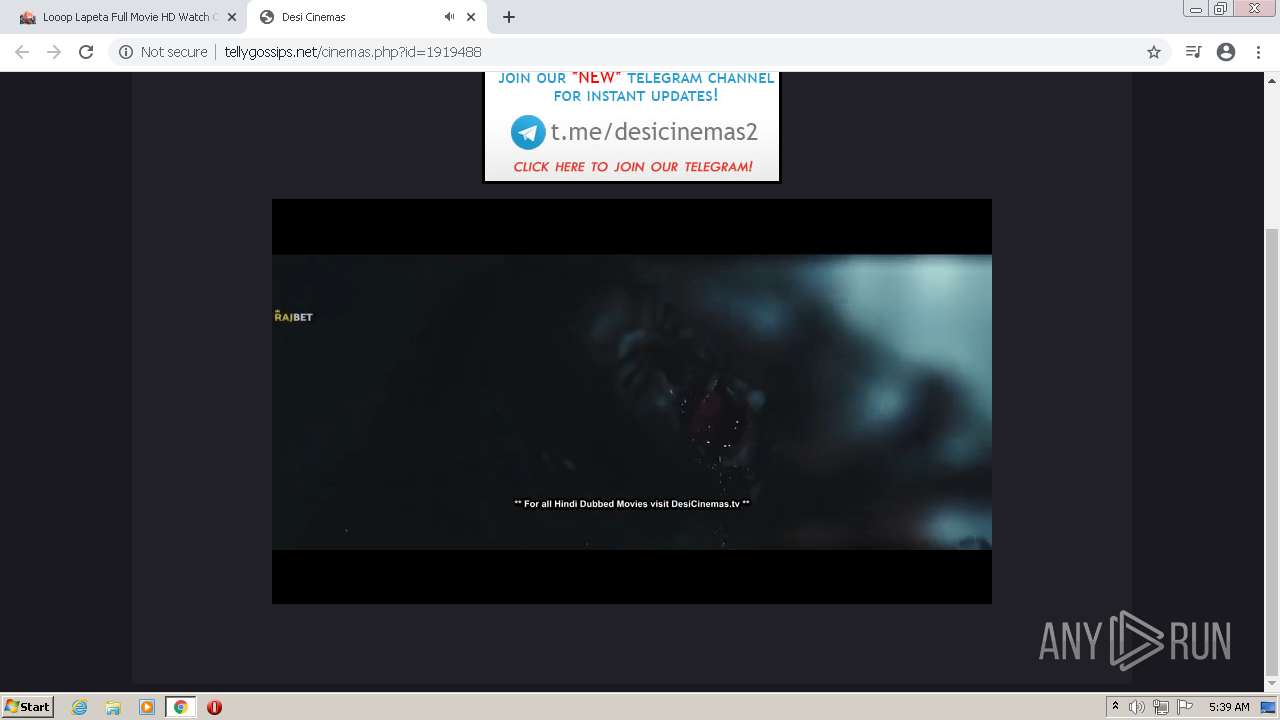Show hidden tray icons arrow
The width and height of the screenshot is (1280, 720).
pos(1115,707)
